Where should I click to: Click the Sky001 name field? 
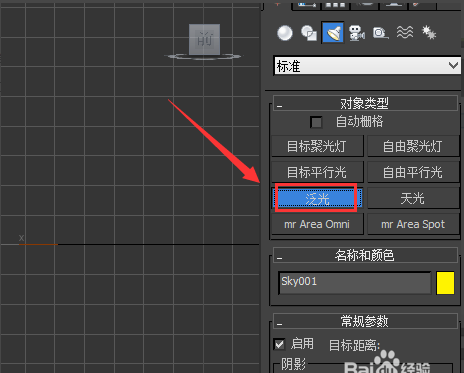pos(355,282)
